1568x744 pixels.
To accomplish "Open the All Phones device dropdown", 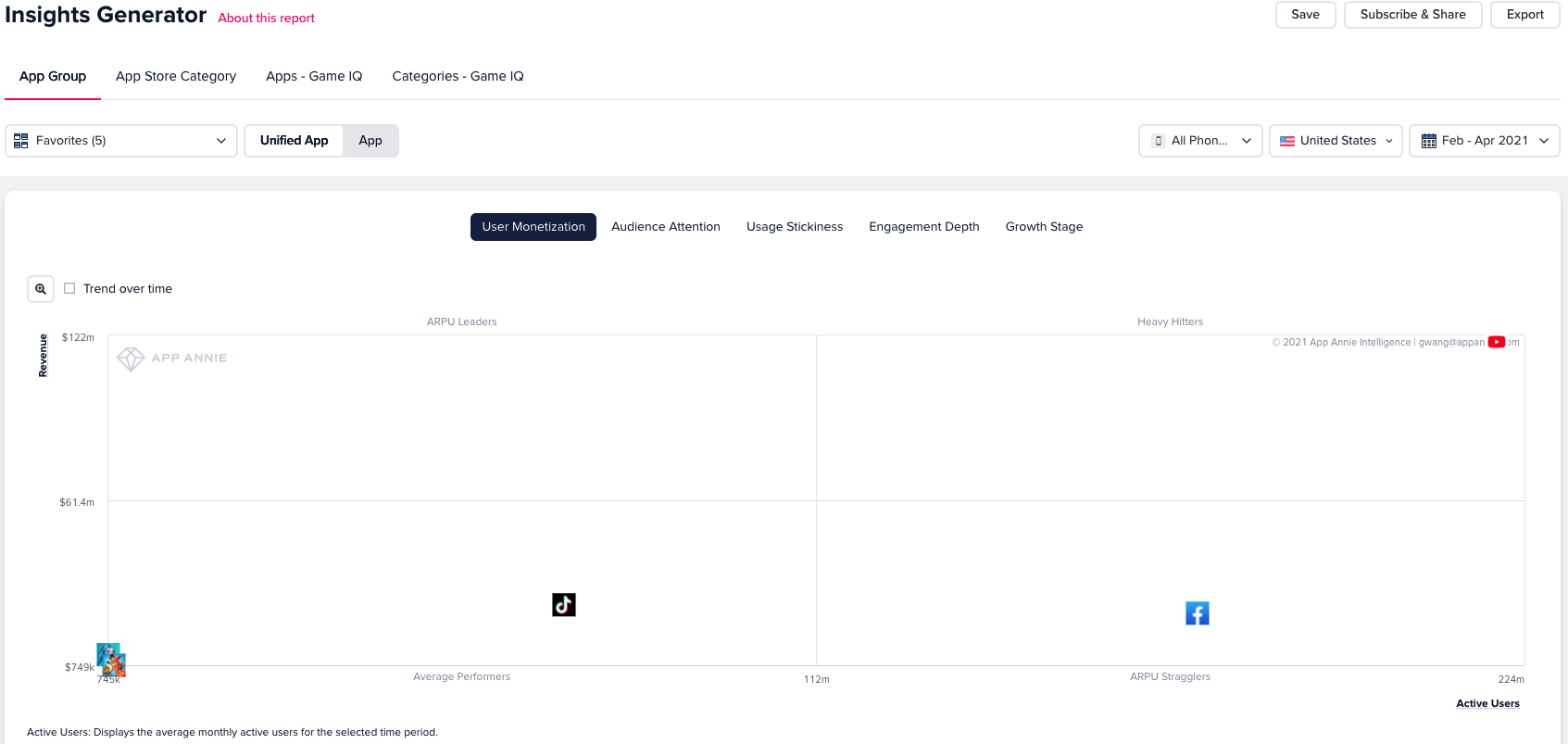I will point(1200,141).
